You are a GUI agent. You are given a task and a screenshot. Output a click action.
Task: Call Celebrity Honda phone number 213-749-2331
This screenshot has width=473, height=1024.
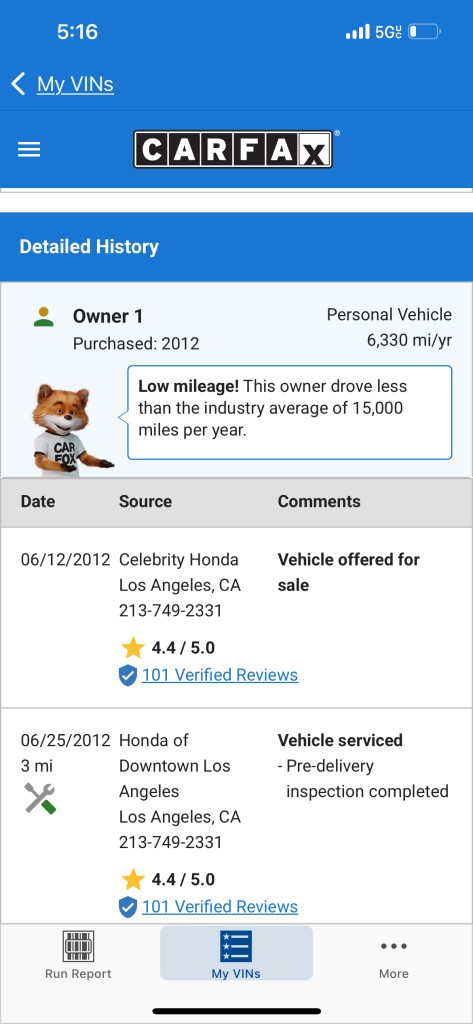click(171, 611)
